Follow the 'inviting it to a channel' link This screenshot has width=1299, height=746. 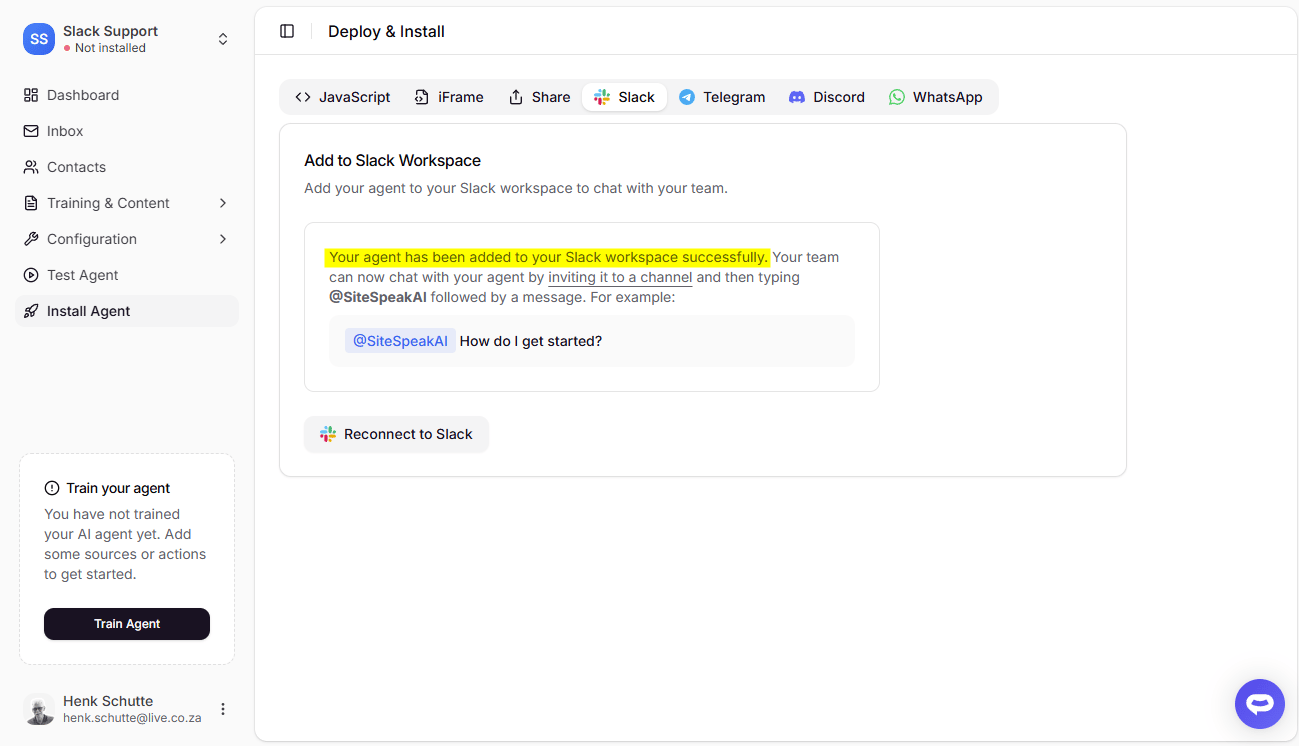(620, 277)
